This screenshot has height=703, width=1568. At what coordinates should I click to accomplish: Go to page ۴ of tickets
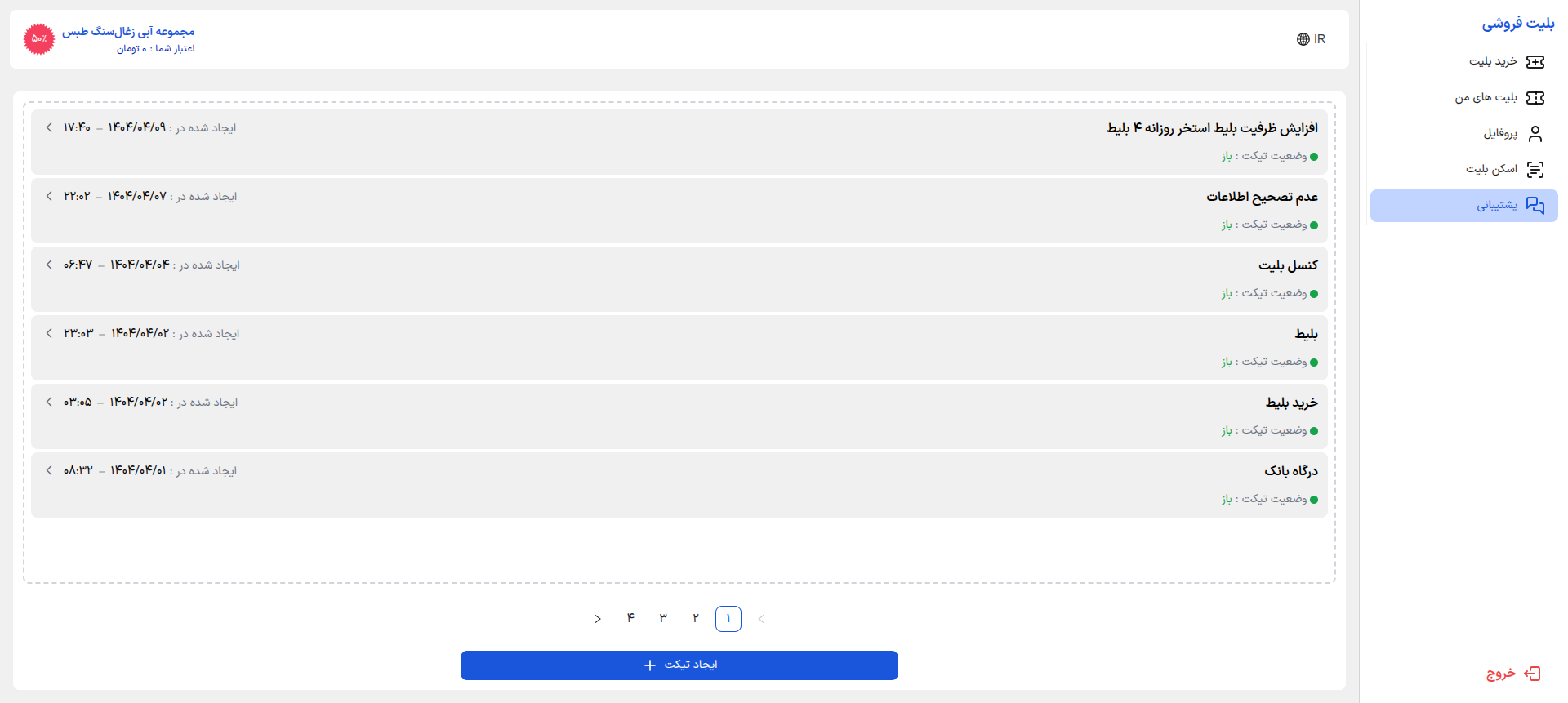click(630, 619)
